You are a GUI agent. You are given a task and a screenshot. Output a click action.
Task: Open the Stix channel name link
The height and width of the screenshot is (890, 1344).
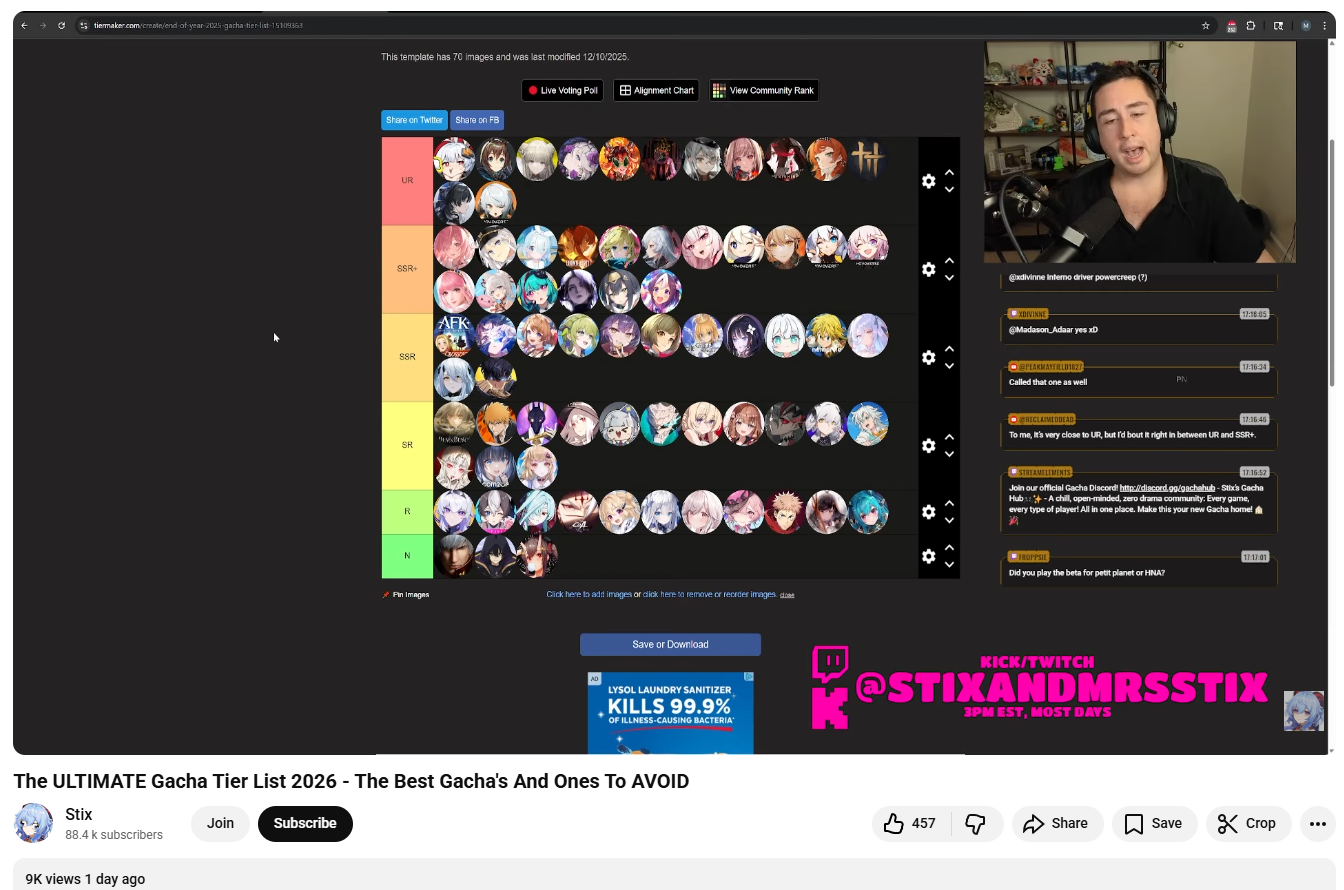tap(79, 815)
